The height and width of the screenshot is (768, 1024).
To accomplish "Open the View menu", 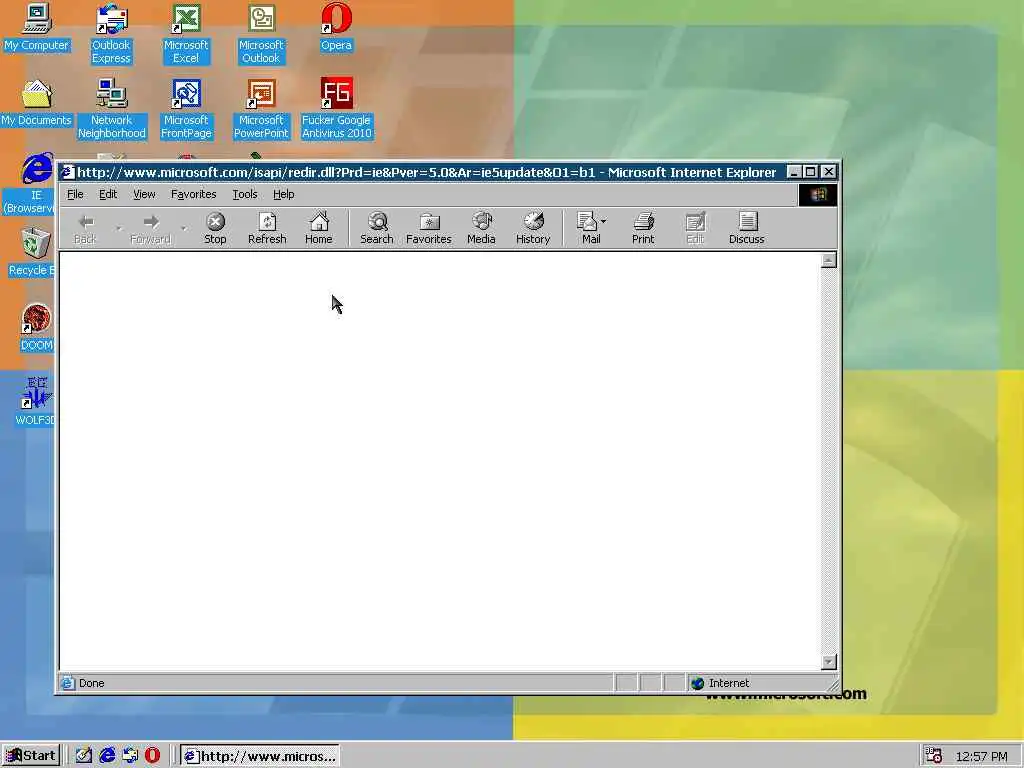I will pos(144,194).
